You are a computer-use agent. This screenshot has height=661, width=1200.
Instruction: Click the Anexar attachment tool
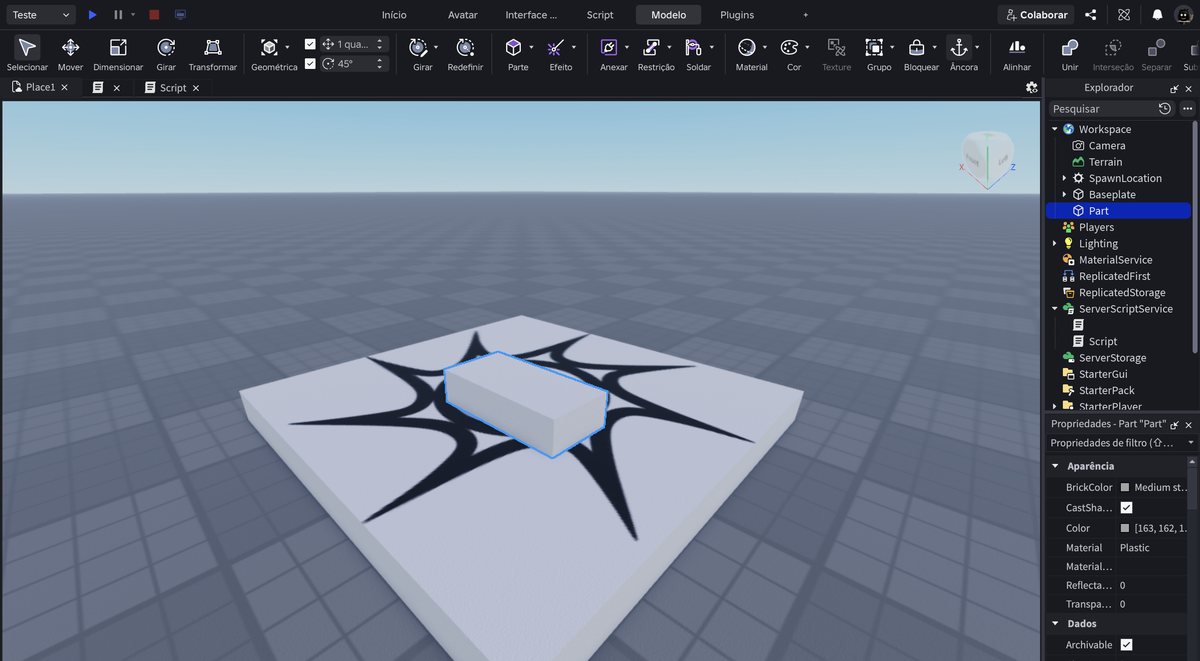click(608, 48)
